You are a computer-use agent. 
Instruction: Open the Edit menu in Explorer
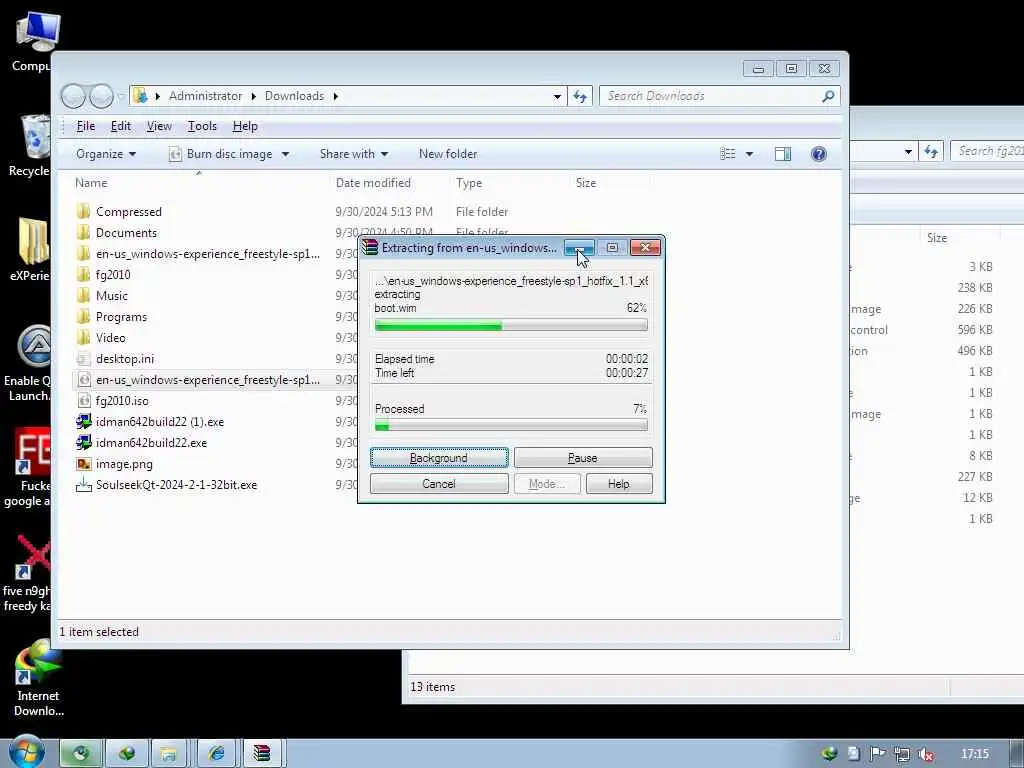tap(121, 126)
